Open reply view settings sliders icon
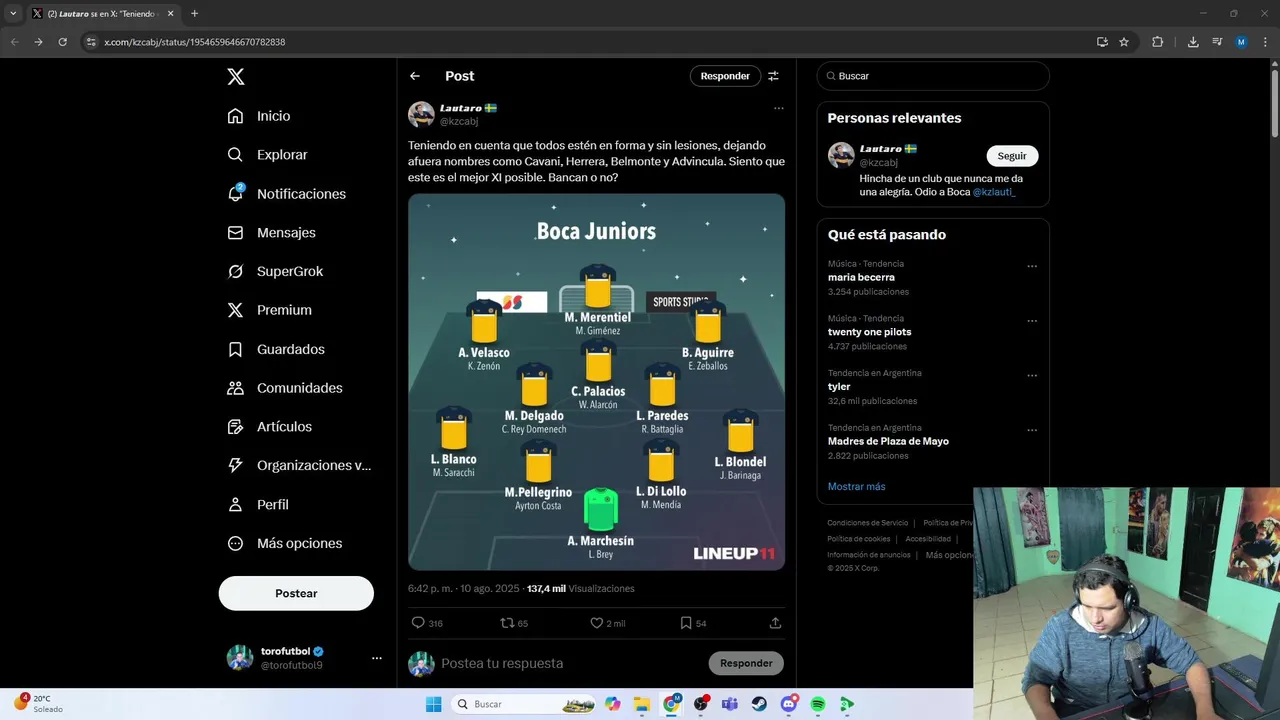Image resolution: width=1280 pixels, height=720 pixels. pyautogui.click(x=773, y=76)
